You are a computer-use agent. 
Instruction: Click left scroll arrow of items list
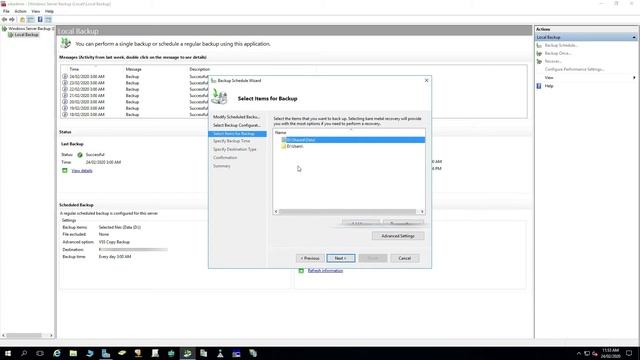(276, 211)
